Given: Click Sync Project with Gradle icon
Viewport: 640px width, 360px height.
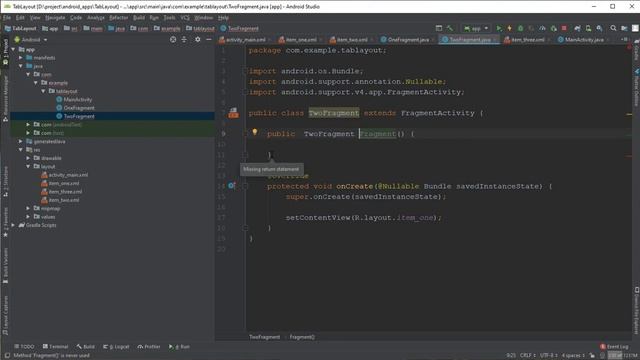Looking at the screenshot, I should tap(577, 28).
